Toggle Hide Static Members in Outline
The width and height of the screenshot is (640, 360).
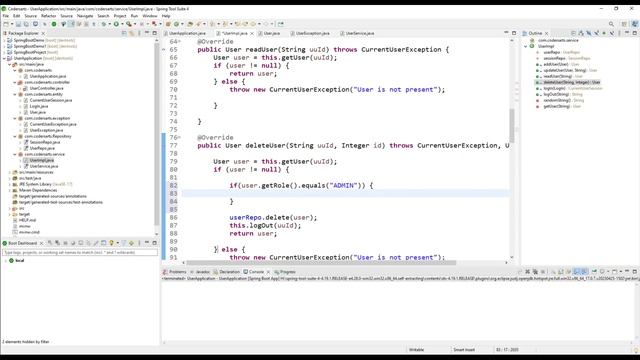coord(597,33)
